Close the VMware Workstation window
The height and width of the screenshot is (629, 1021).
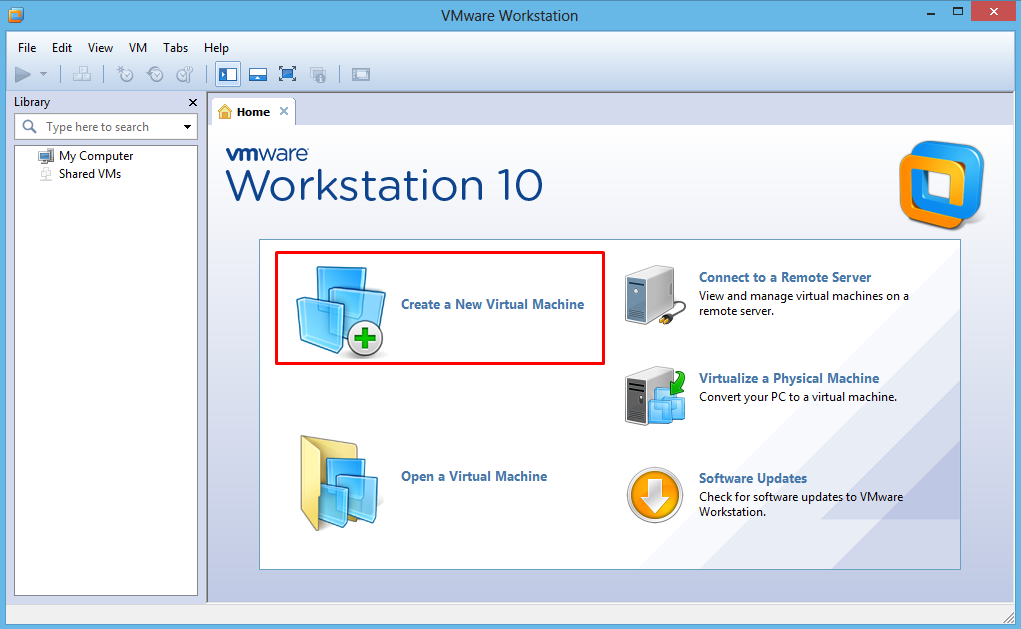[x=994, y=12]
